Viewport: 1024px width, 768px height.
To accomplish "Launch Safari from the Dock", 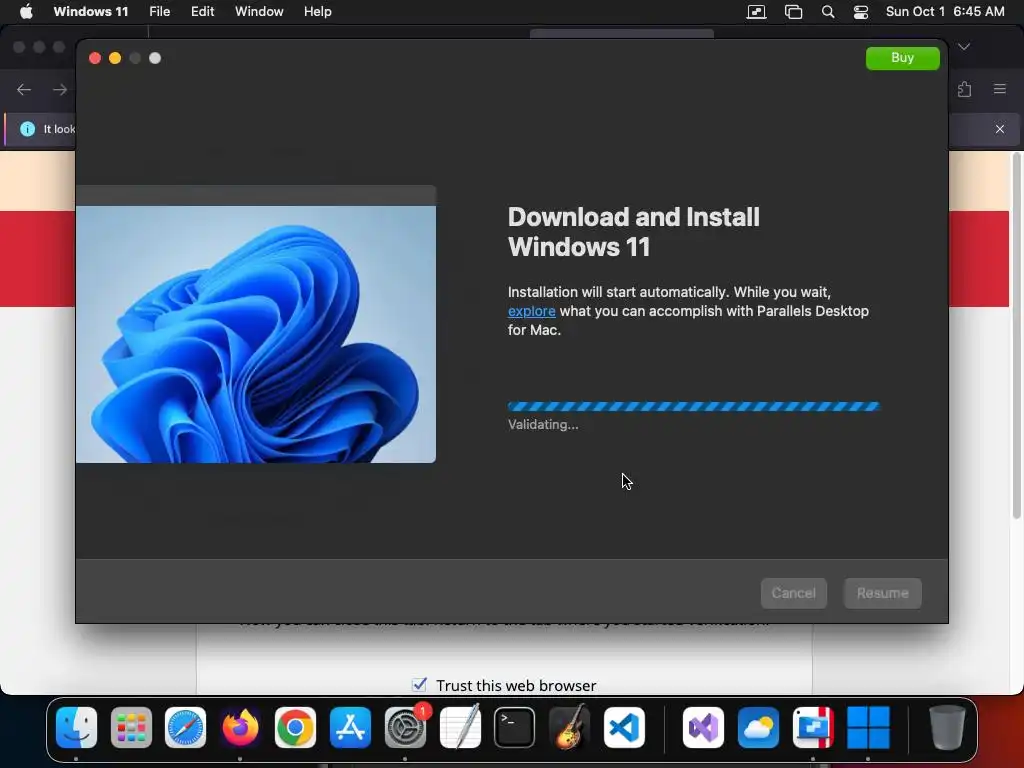I will point(185,727).
